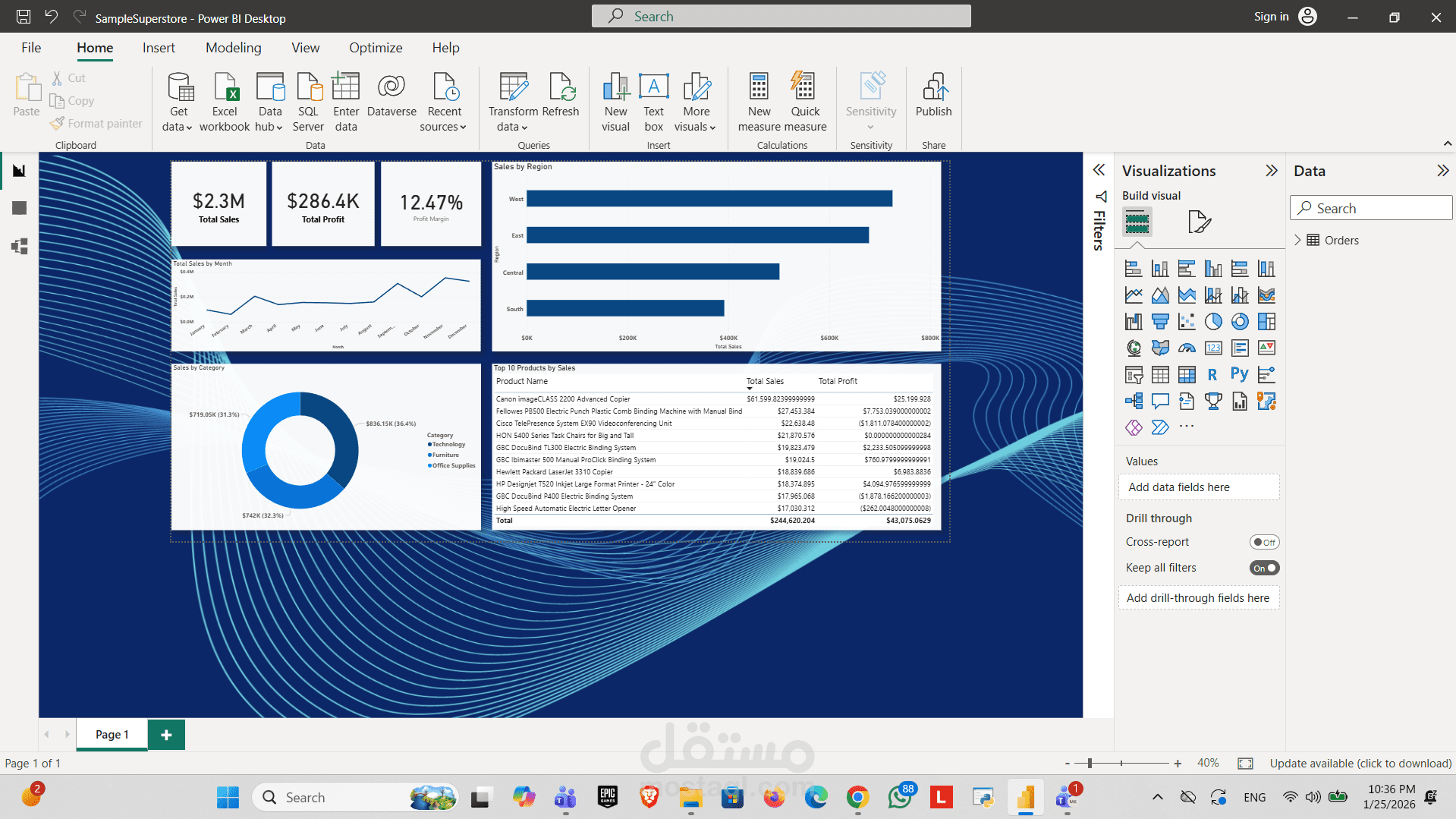Switch to Table view in left sidebar

click(20, 208)
